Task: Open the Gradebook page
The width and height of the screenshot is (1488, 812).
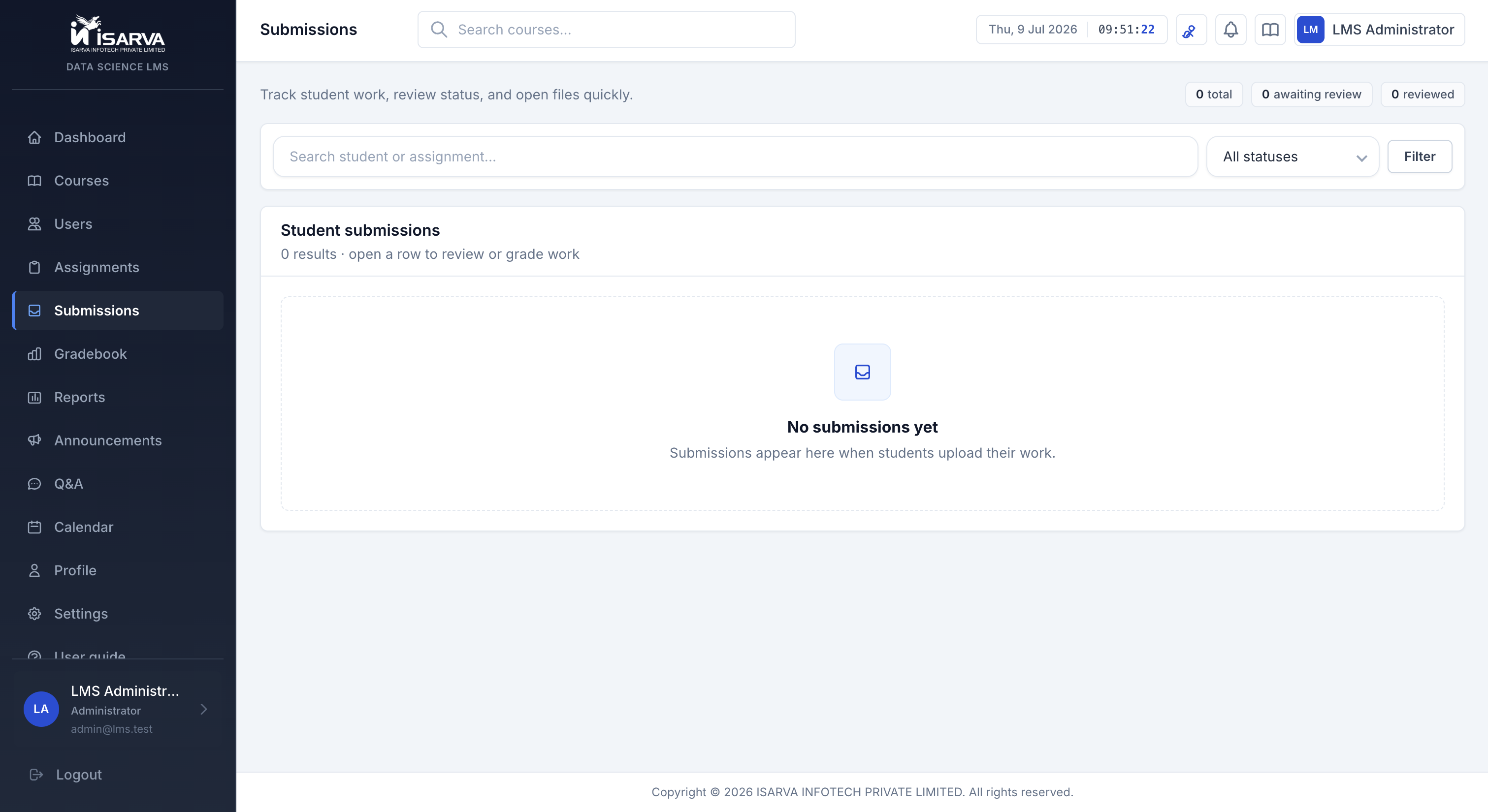Action: point(118,354)
